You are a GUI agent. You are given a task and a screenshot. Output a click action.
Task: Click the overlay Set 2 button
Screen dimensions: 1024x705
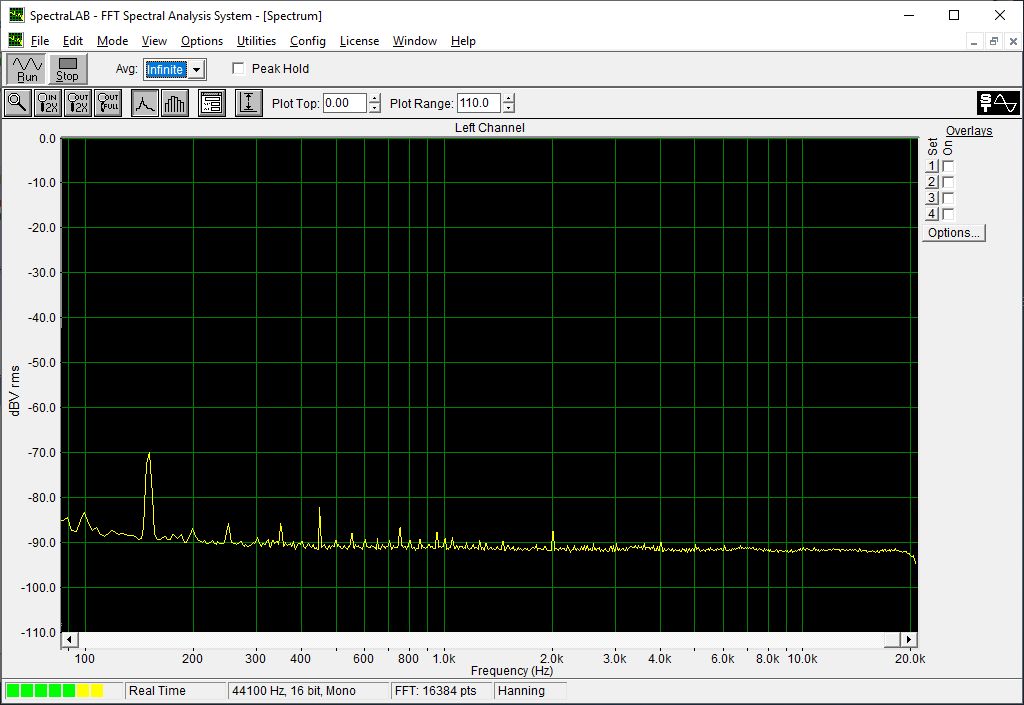pyautogui.click(x=932, y=182)
